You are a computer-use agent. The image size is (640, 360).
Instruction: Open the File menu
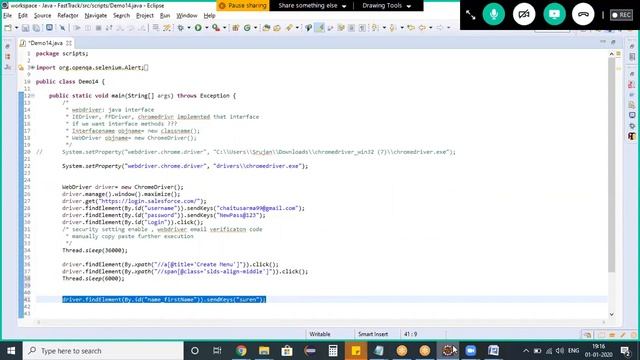pyautogui.click(x=7, y=16)
